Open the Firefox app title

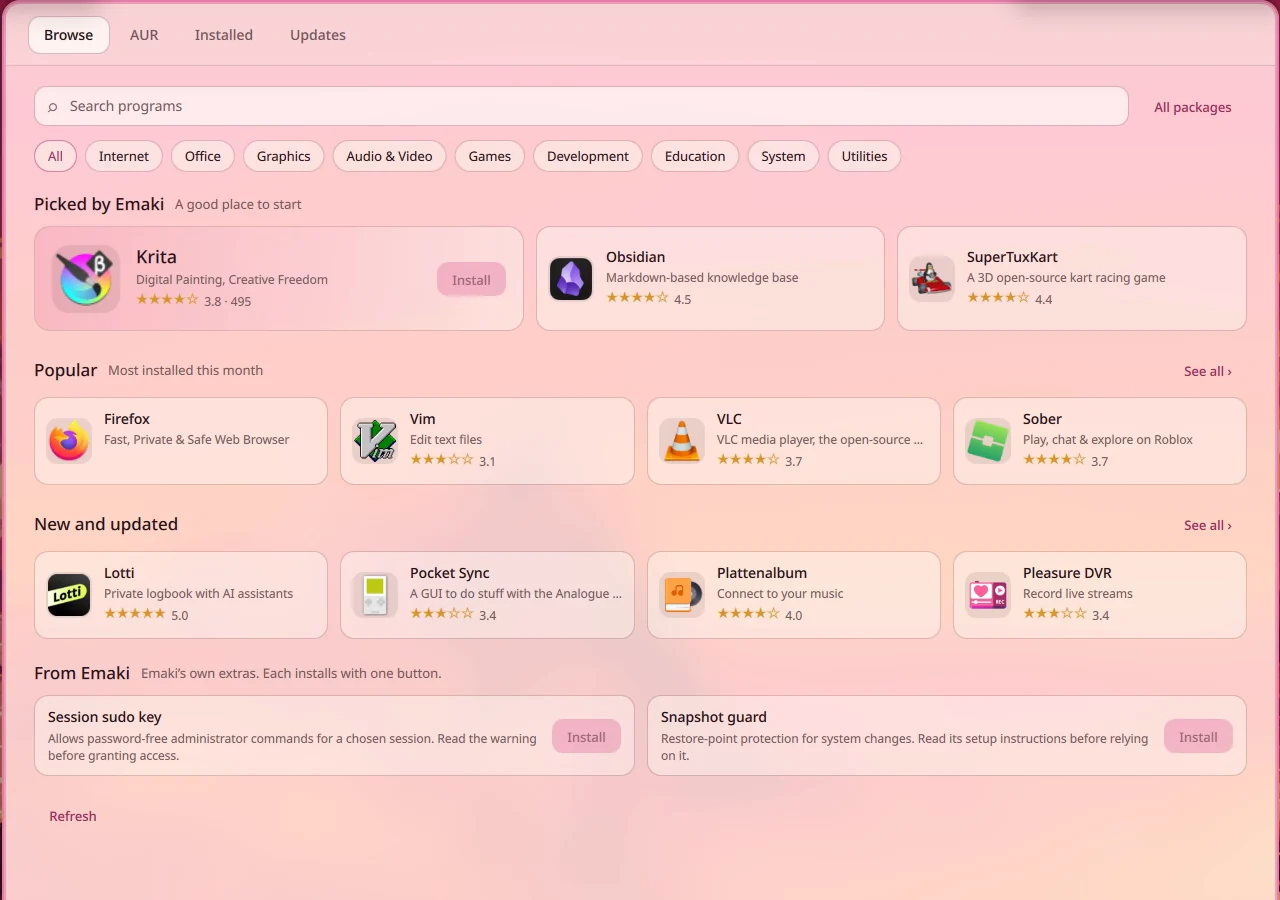(x=127, y=419)
